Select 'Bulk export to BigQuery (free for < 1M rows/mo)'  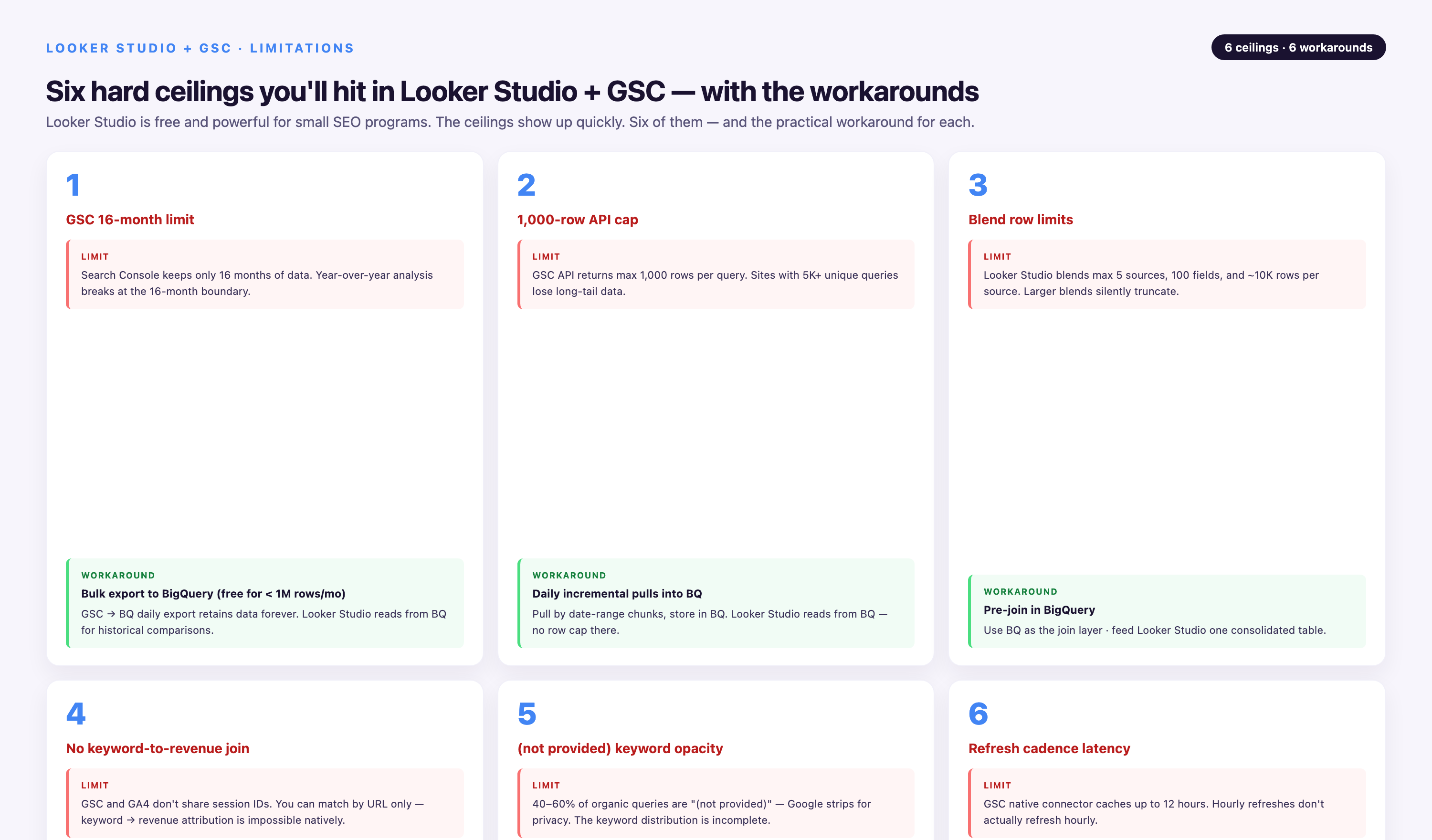pyautogui.click(x=213, y=593)
